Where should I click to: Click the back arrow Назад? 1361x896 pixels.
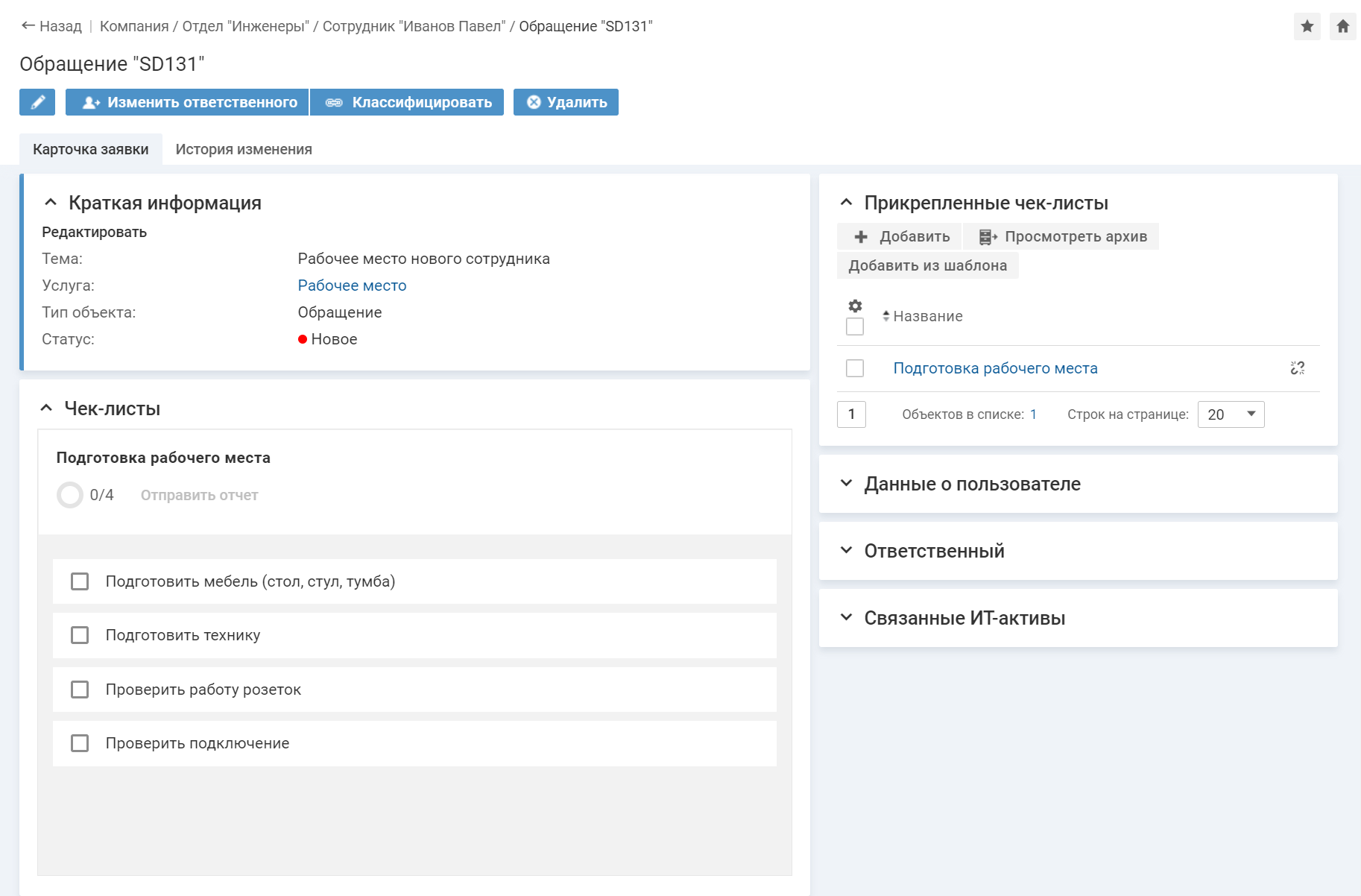coord(51,26)
